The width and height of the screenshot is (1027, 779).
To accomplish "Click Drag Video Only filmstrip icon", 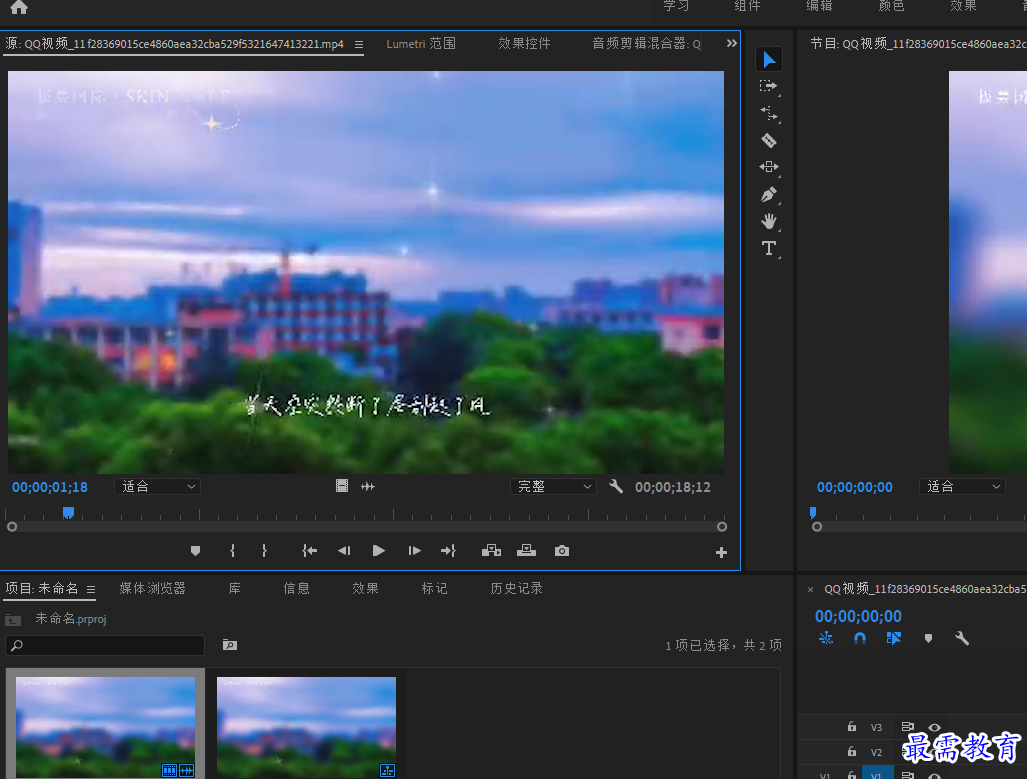I will point(342,486).
